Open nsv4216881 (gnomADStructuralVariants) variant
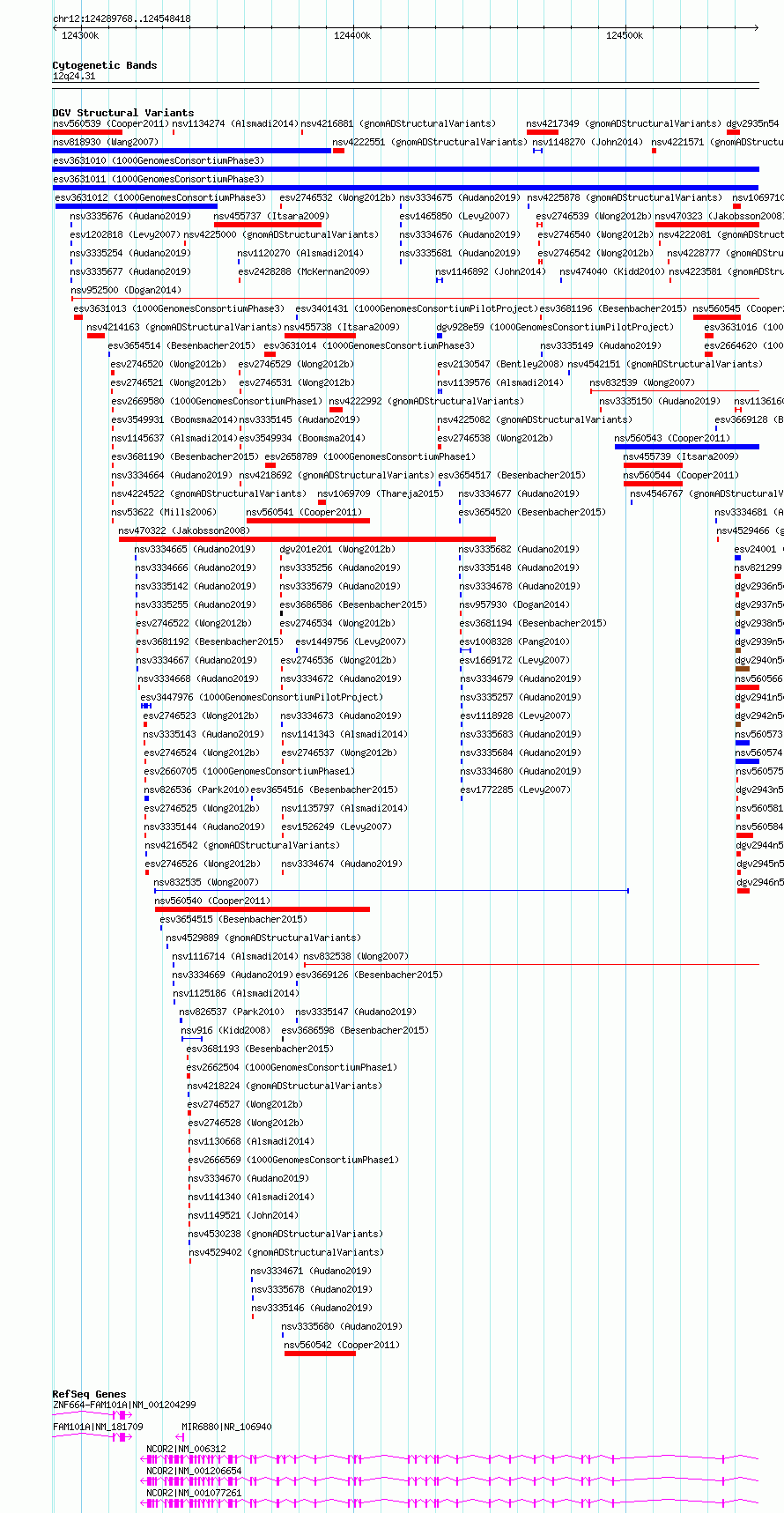This screenshot has height=1513, width=784. pyautogui.click(x=398, y=124)
